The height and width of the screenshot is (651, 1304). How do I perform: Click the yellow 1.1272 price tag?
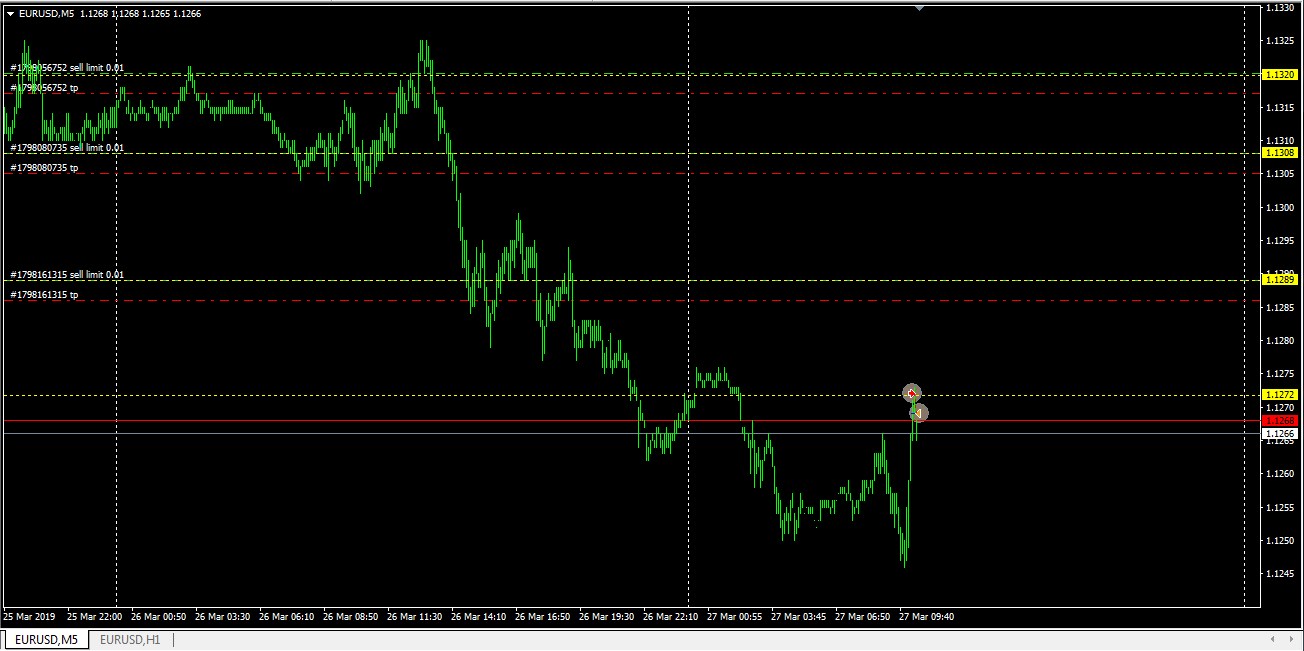[1280, 395]
